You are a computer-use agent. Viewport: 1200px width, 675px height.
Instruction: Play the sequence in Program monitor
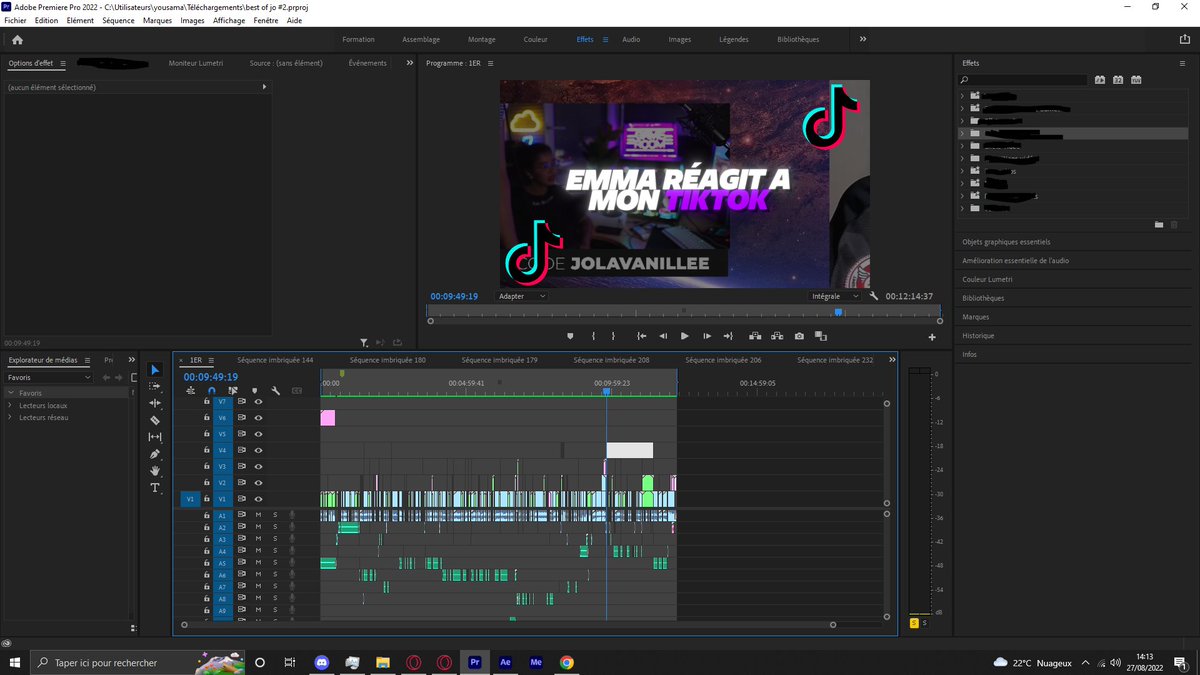[x=685, y=336]
